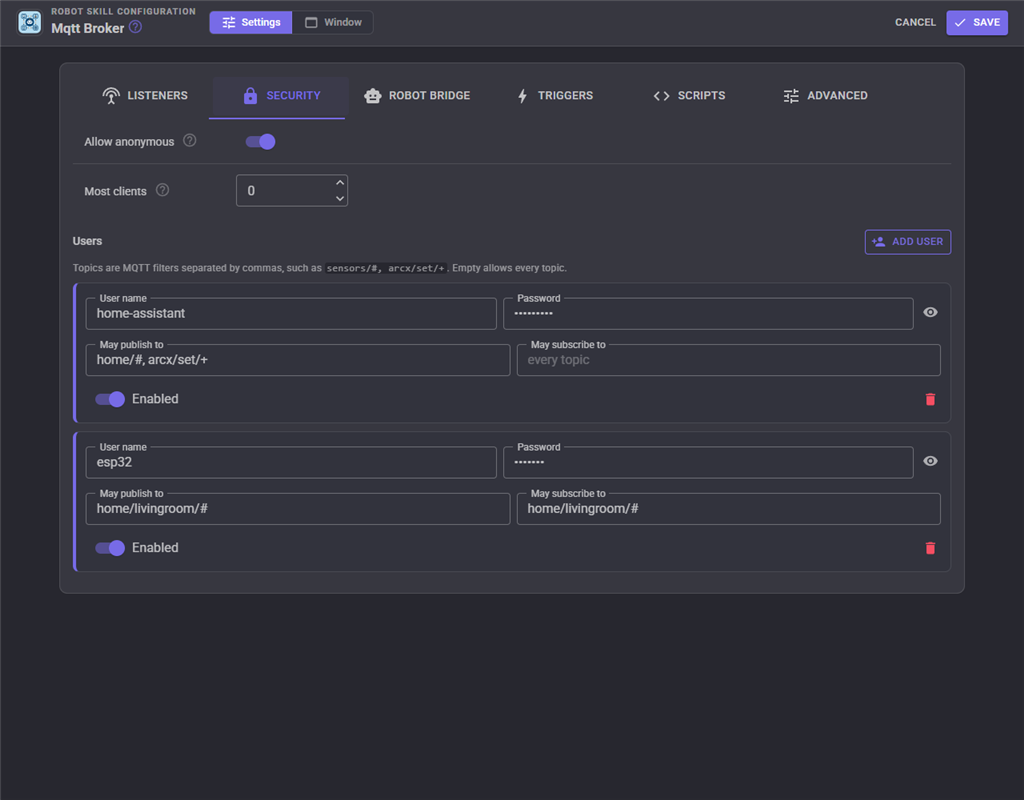Edit the home-assistant User name field

(291, 313)
